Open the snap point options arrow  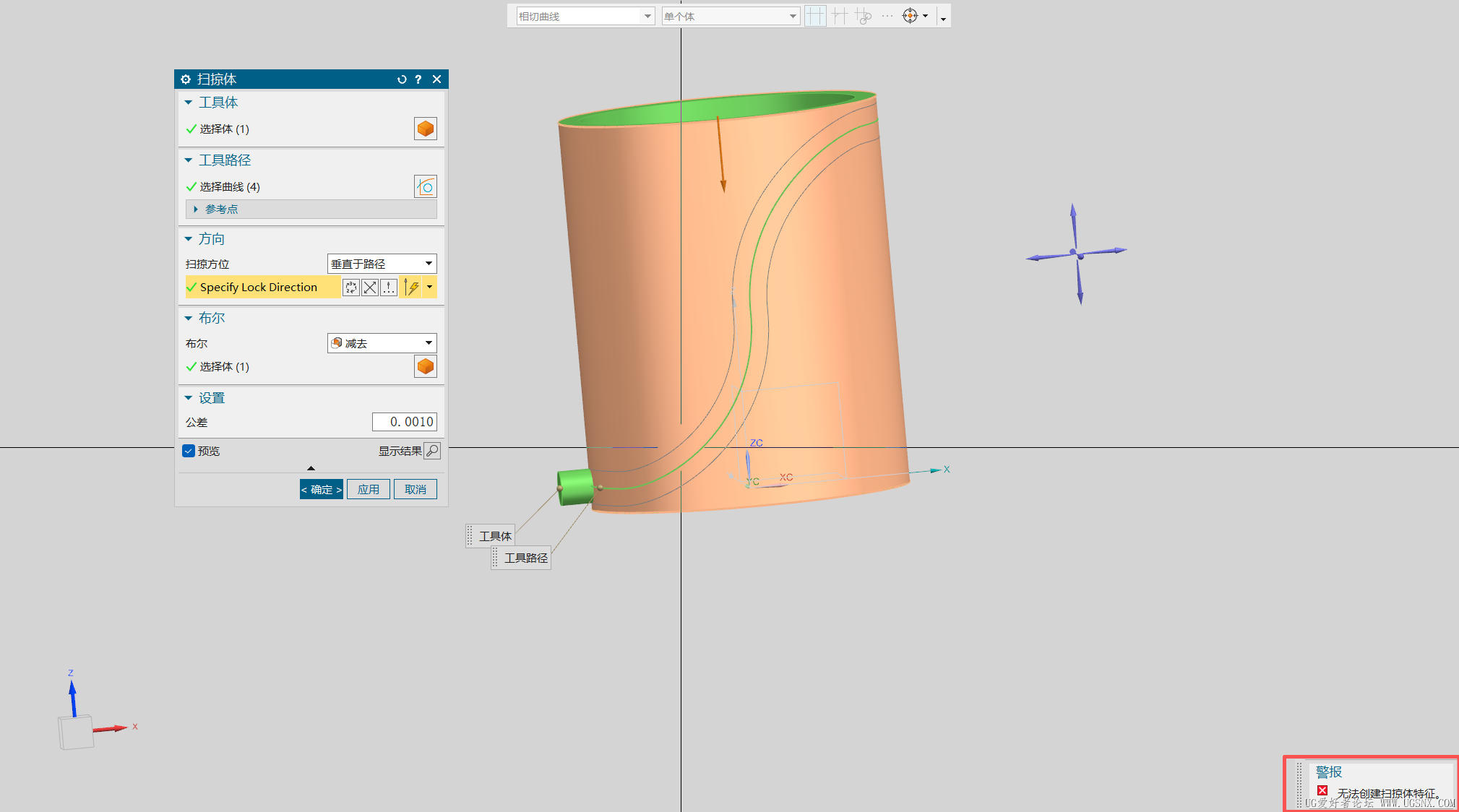point(926,16)
